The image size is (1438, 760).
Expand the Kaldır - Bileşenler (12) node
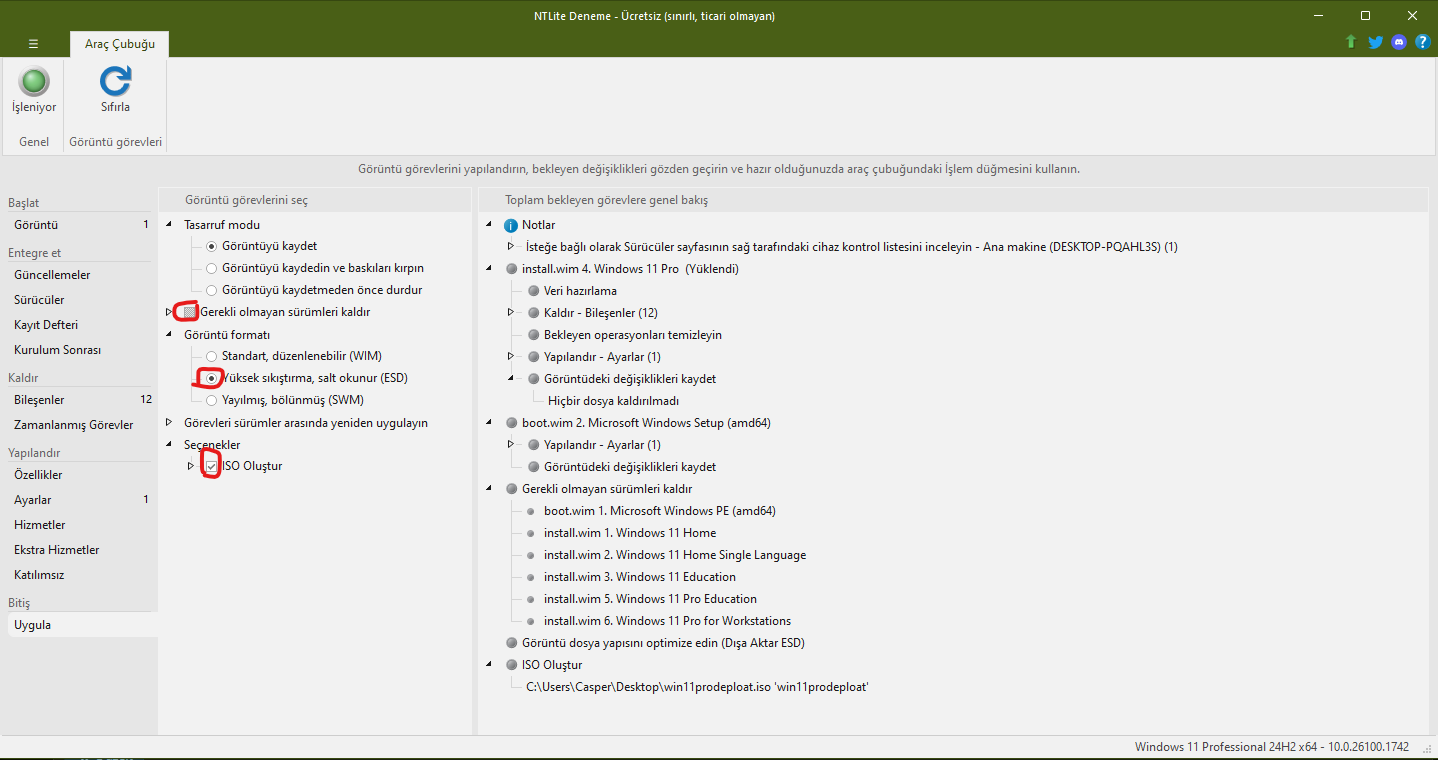point(511,313)
